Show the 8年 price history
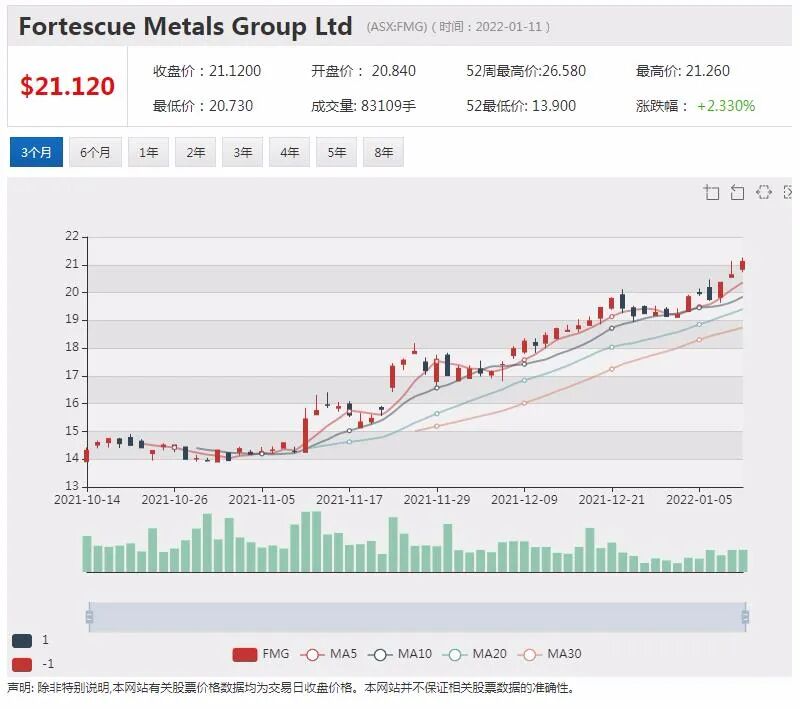This screenshot has width=800, height=709. (x=383, y=152)
